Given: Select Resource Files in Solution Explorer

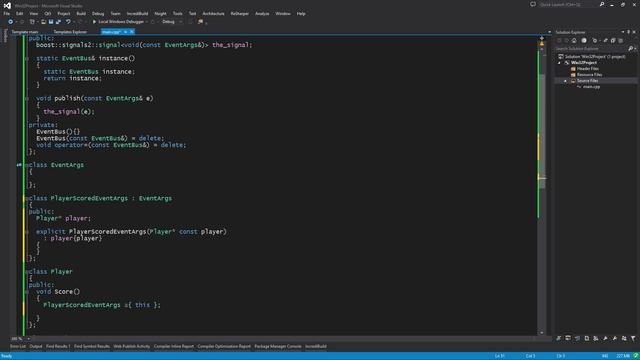Looking at the screenshot, I should (x=589, y=75).
